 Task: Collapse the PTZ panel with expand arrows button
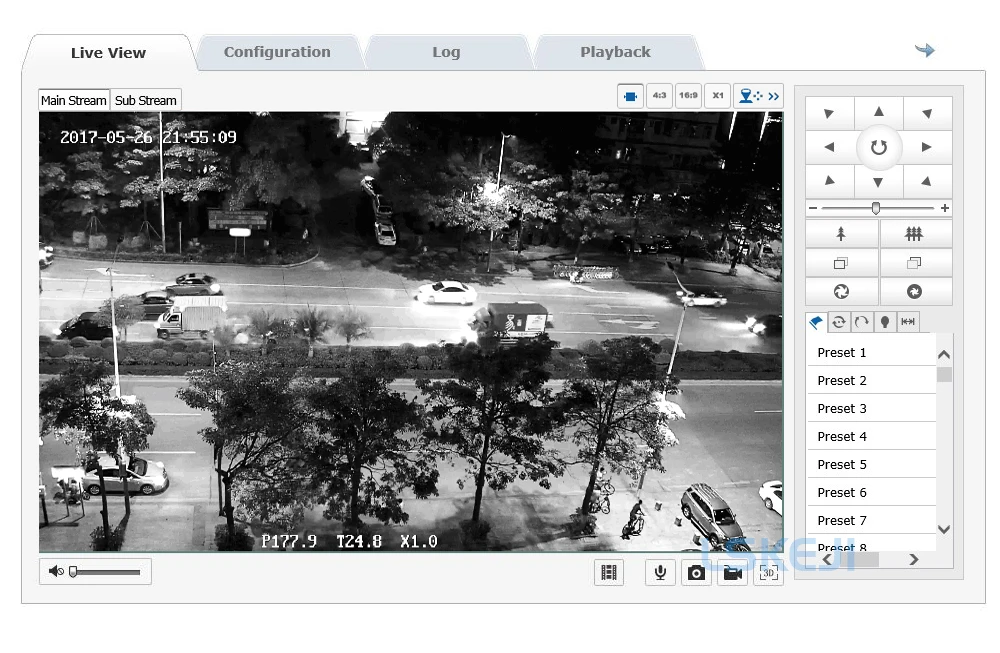[758, 96]
